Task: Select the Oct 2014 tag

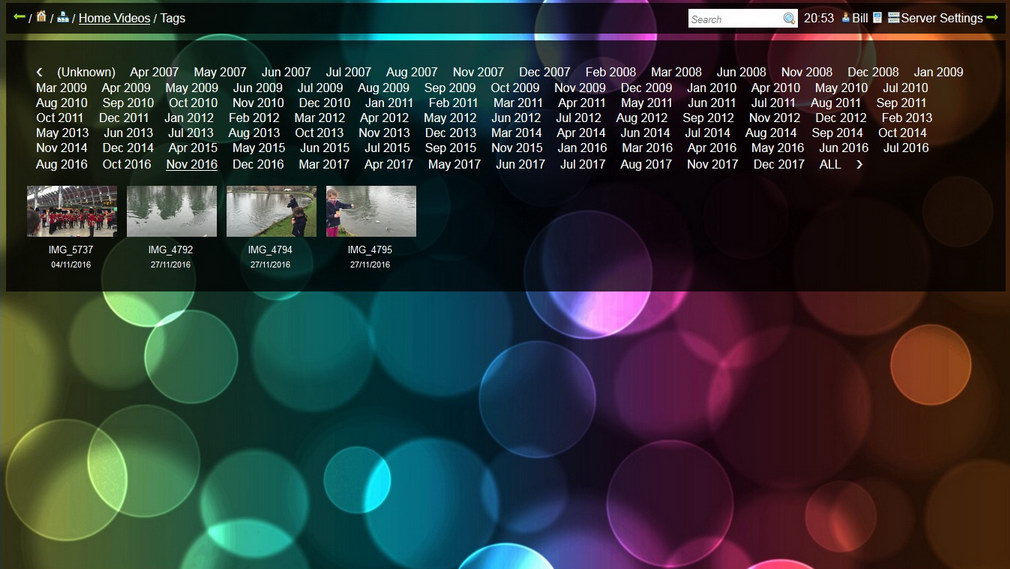Action: 902,133
